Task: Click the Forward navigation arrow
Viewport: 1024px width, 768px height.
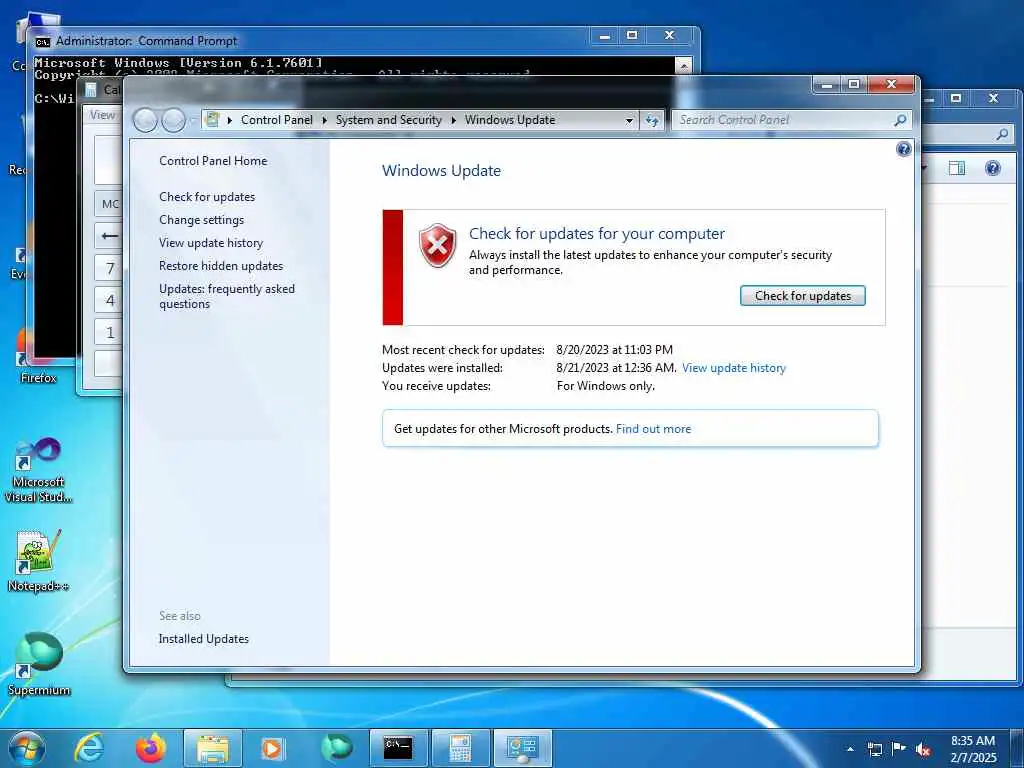Action: click(x=173, y=120)
